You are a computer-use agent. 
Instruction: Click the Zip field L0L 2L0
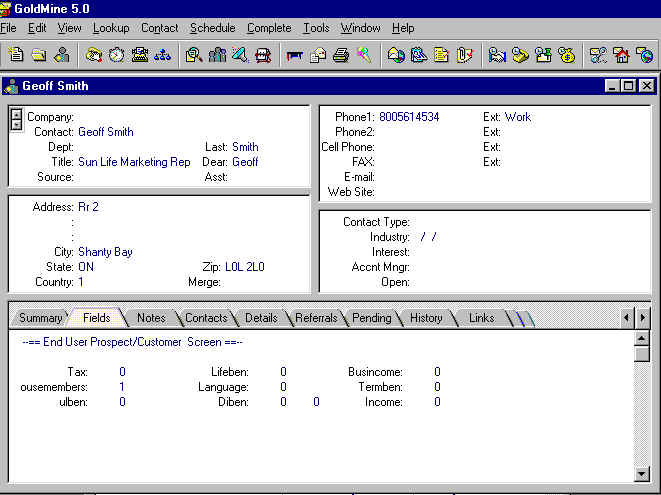point(245,267)
